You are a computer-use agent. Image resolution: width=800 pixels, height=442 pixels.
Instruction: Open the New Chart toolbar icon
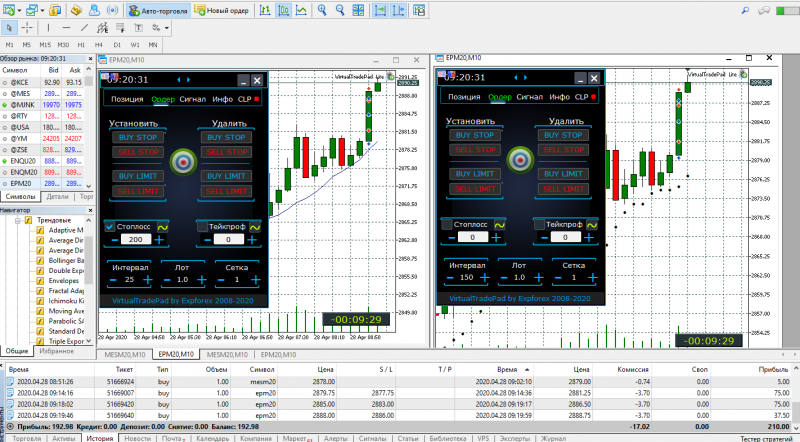[9, 10]
